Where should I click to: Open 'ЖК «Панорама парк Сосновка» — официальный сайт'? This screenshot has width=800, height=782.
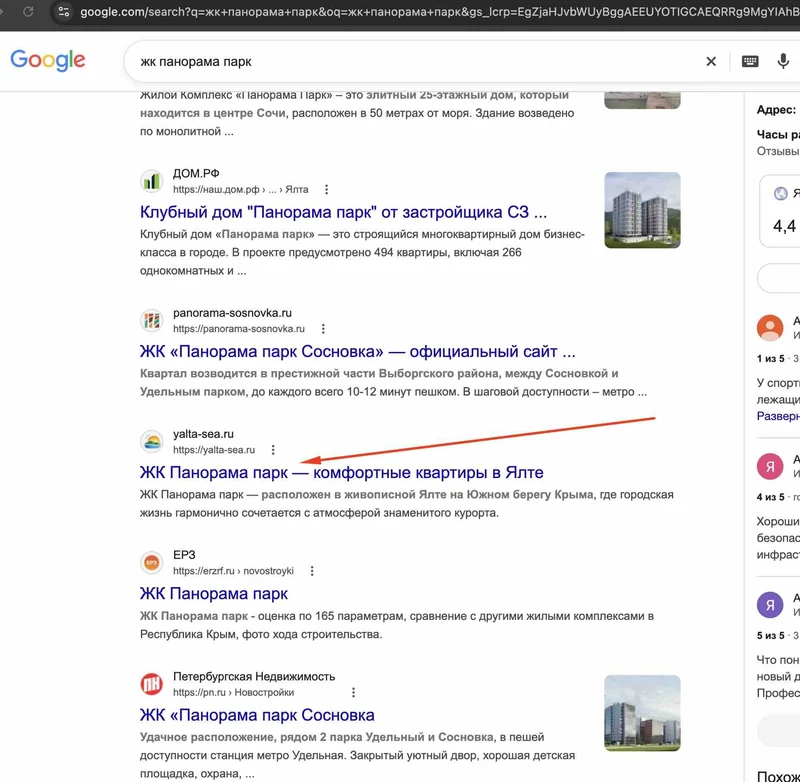click(357, 351)
